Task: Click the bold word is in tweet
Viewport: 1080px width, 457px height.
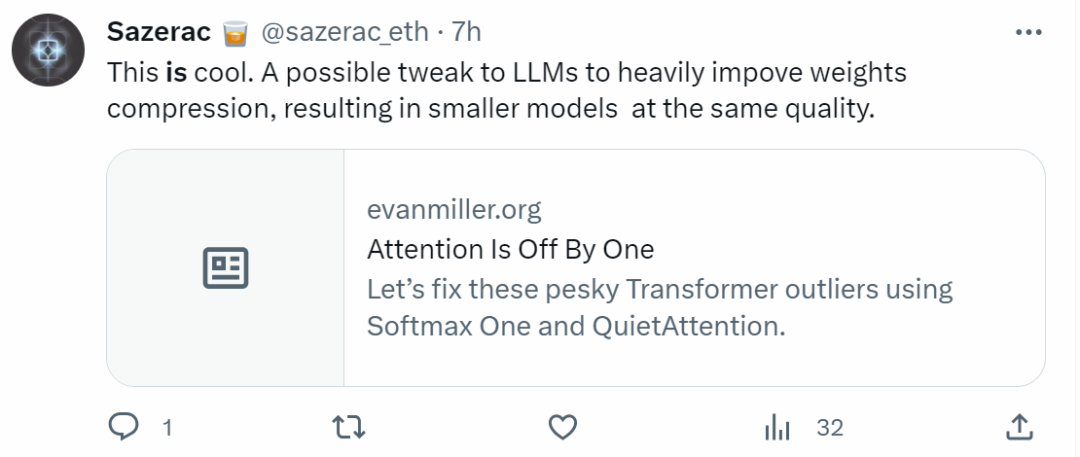Action: pyautogui.click(x=176, y=72)
